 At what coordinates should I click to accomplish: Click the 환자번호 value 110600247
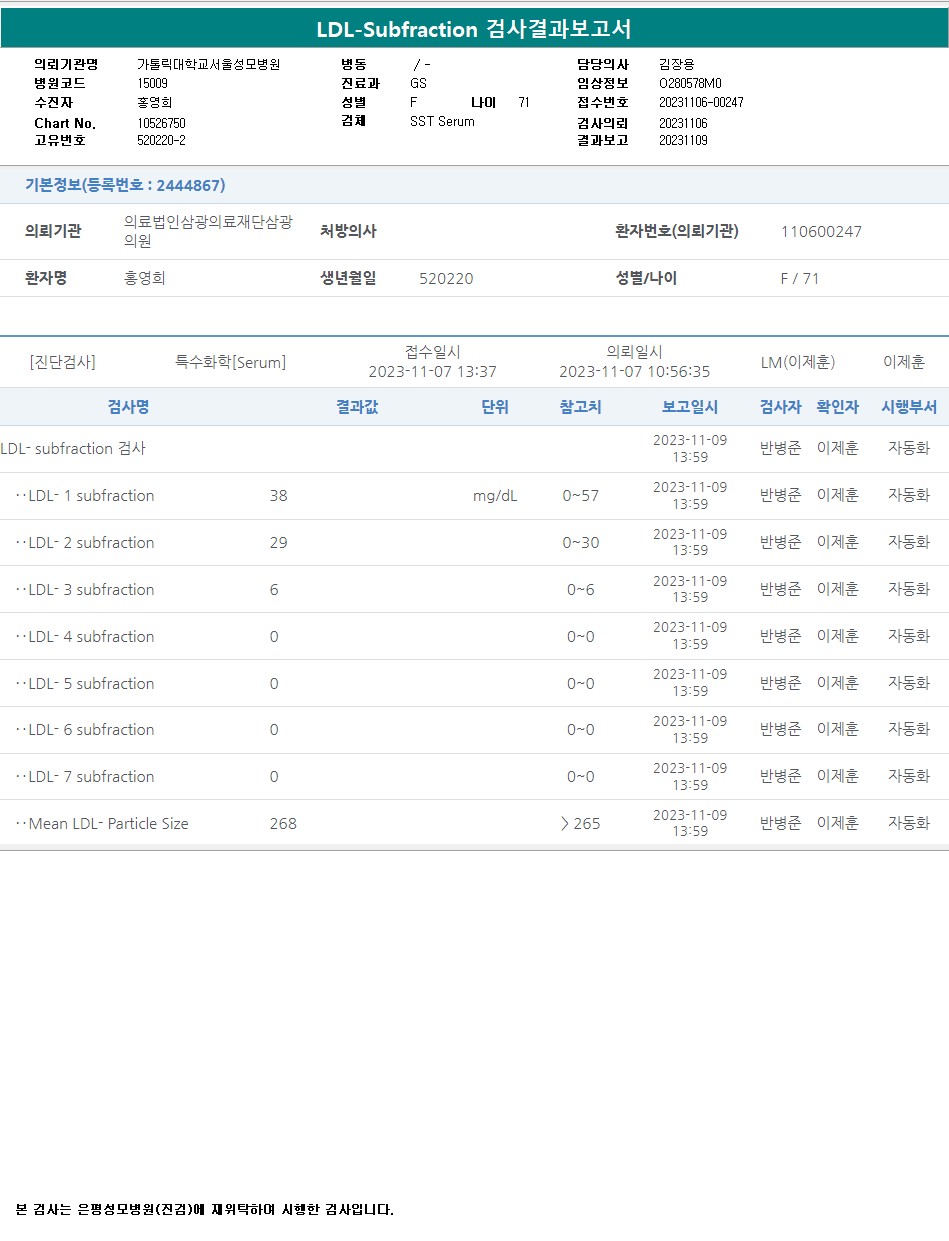[821, 232]
